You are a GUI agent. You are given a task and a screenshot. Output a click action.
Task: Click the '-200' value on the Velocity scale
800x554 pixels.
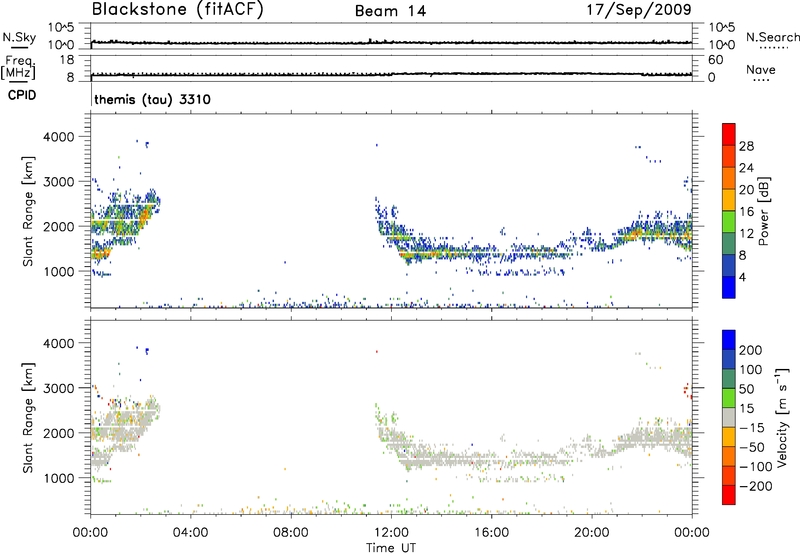click(x=756, y=486)
